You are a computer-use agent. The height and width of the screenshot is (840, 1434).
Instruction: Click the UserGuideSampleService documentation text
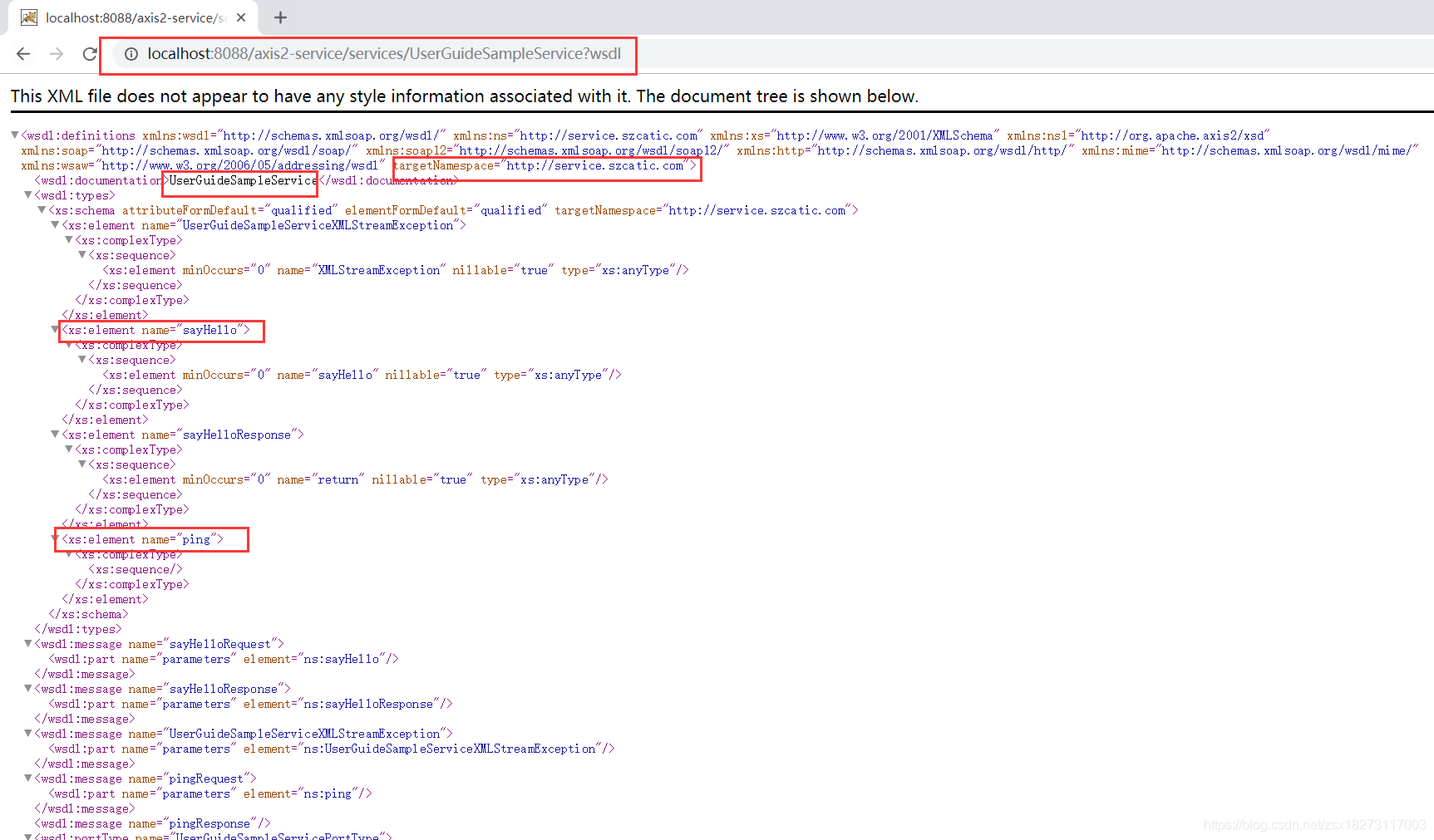point(243,180)
